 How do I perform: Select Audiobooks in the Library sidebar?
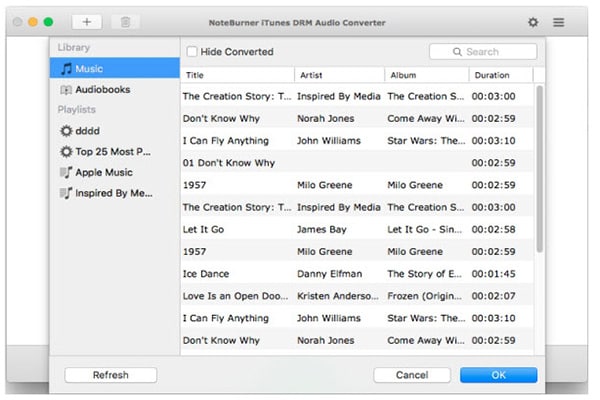tap(115, 90)
